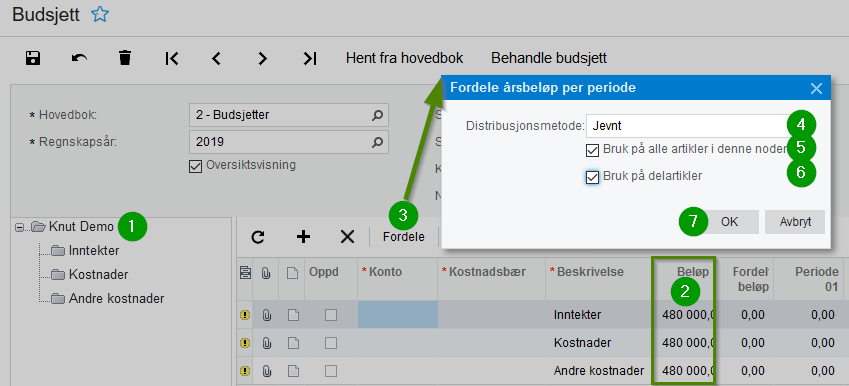849x386 pixels.
Task: Open Hovedbok lookup search
Action: (x=377, y=115)
